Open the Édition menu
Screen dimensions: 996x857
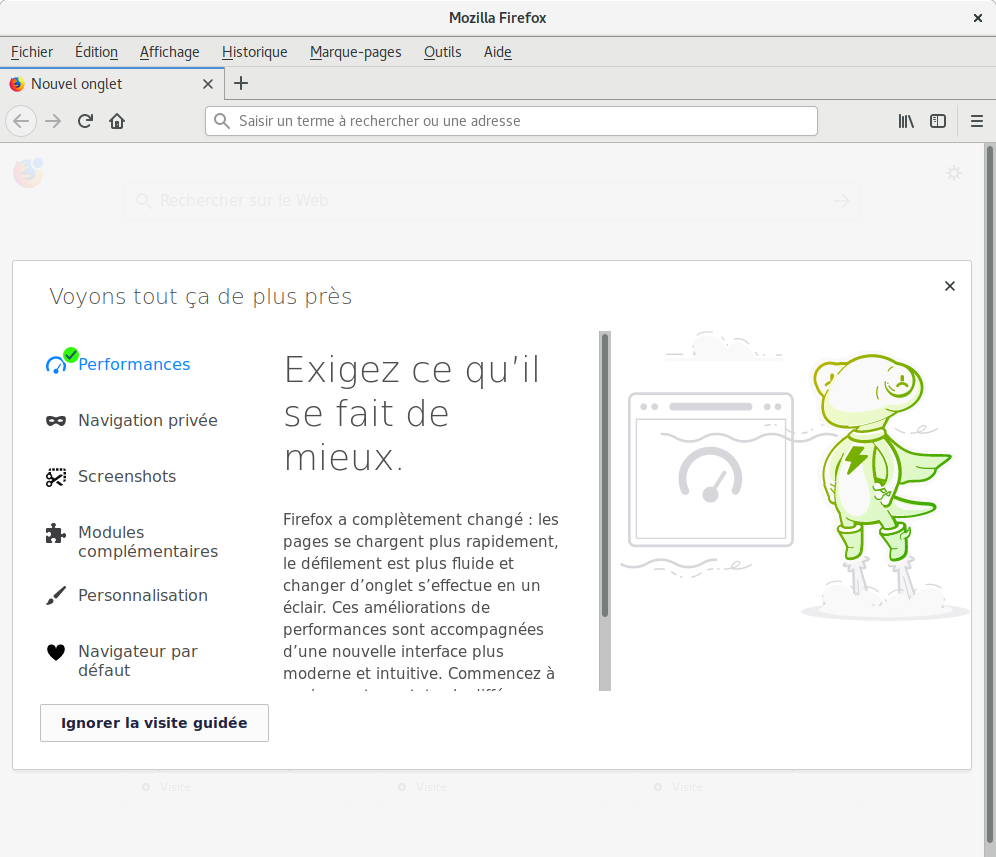[x=96, y=52]
